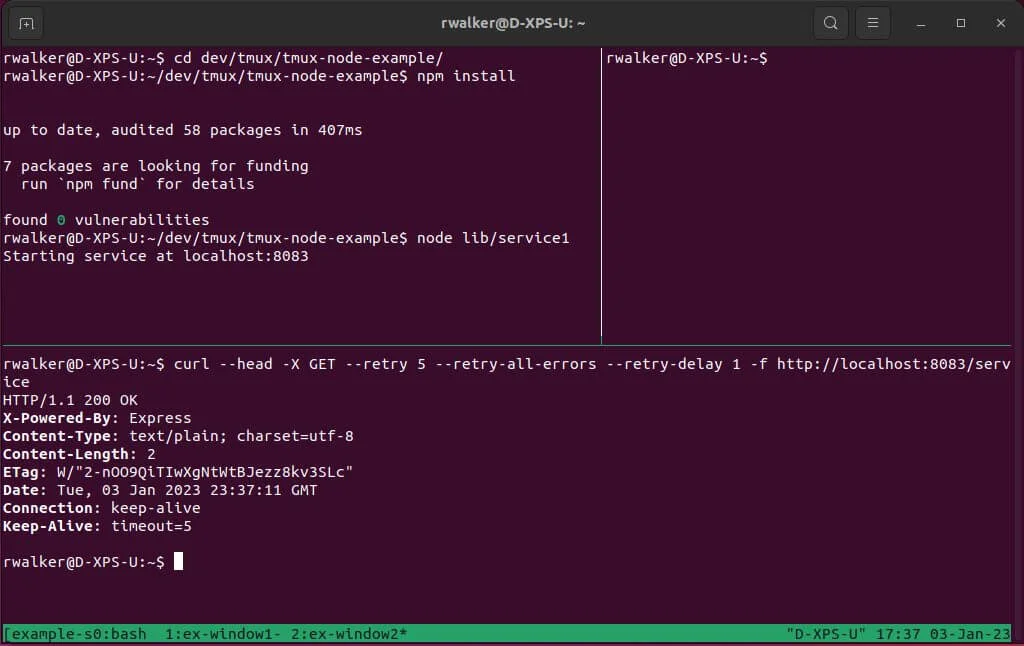Click the 'cd dev/tmux/tmux-node-example/' command

(x=308, y=58)
